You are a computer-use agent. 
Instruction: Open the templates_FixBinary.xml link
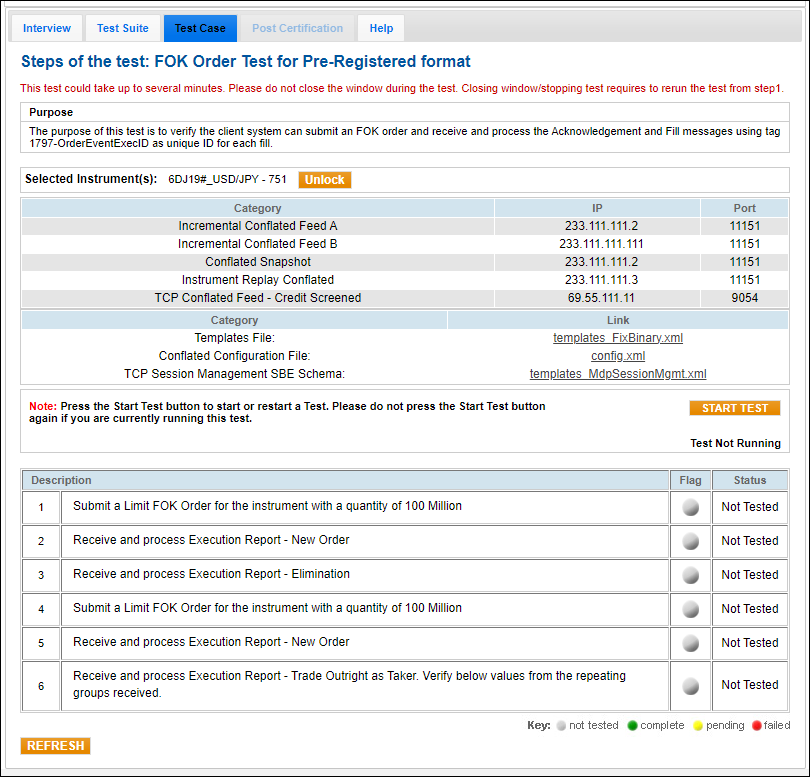(617, 338)
